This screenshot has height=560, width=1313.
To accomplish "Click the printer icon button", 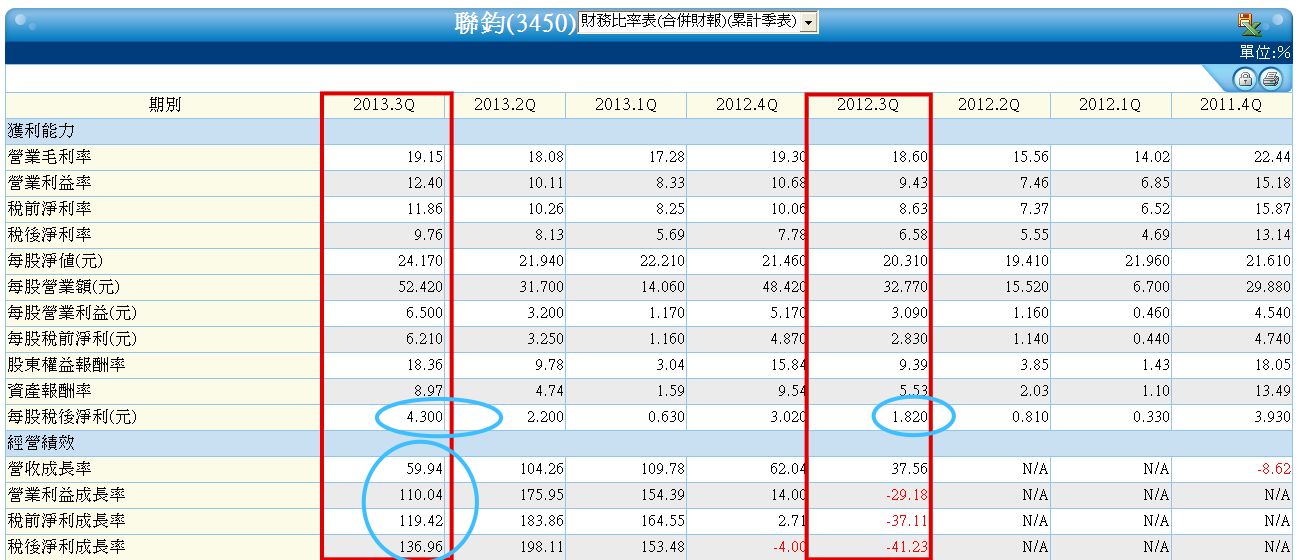I will pos(1271,80).
